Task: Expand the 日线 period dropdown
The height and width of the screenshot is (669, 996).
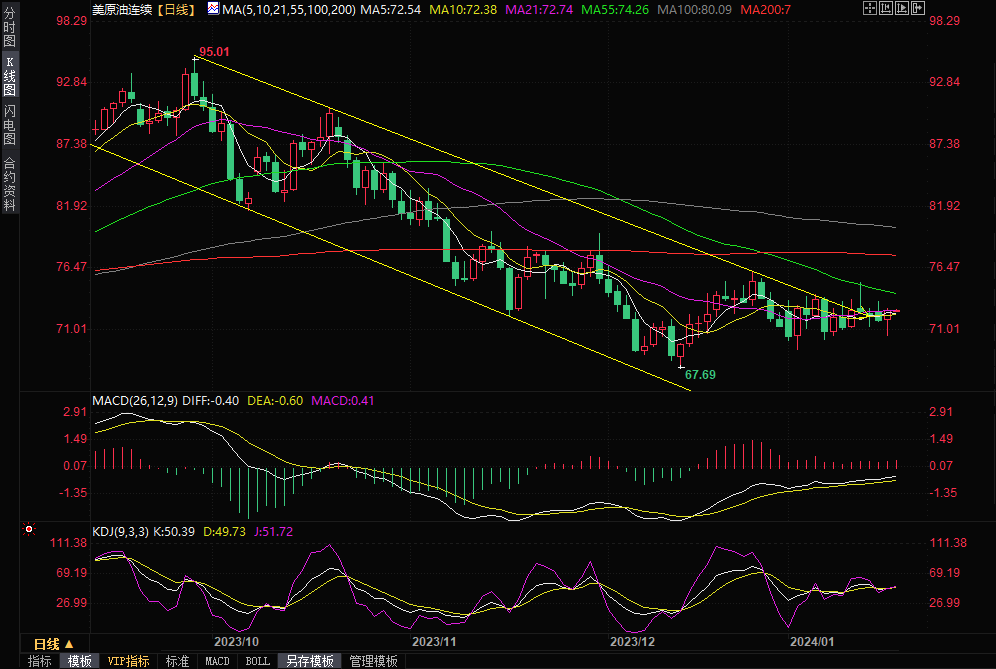Action: coord(53,643)
